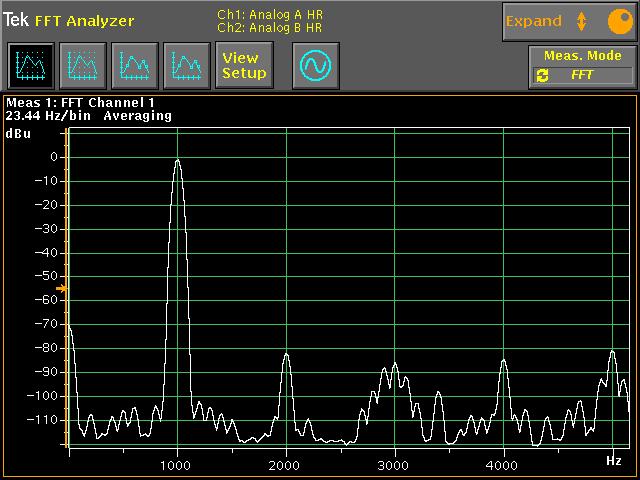Click the harmonic peak at 4000 Hz
The height and width of the screenshot is (480, 640).
tap(503, 361)
